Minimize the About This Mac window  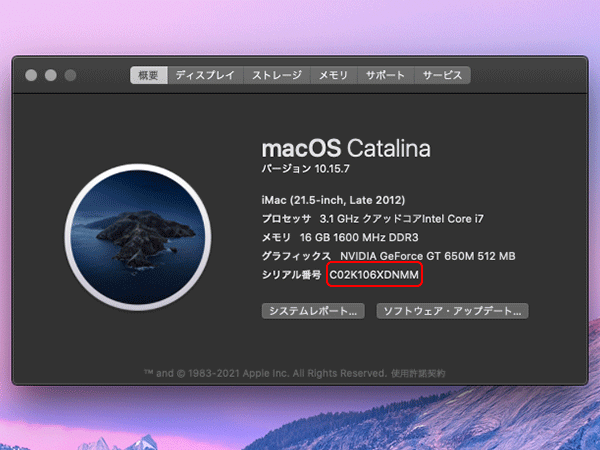(51, 75)
